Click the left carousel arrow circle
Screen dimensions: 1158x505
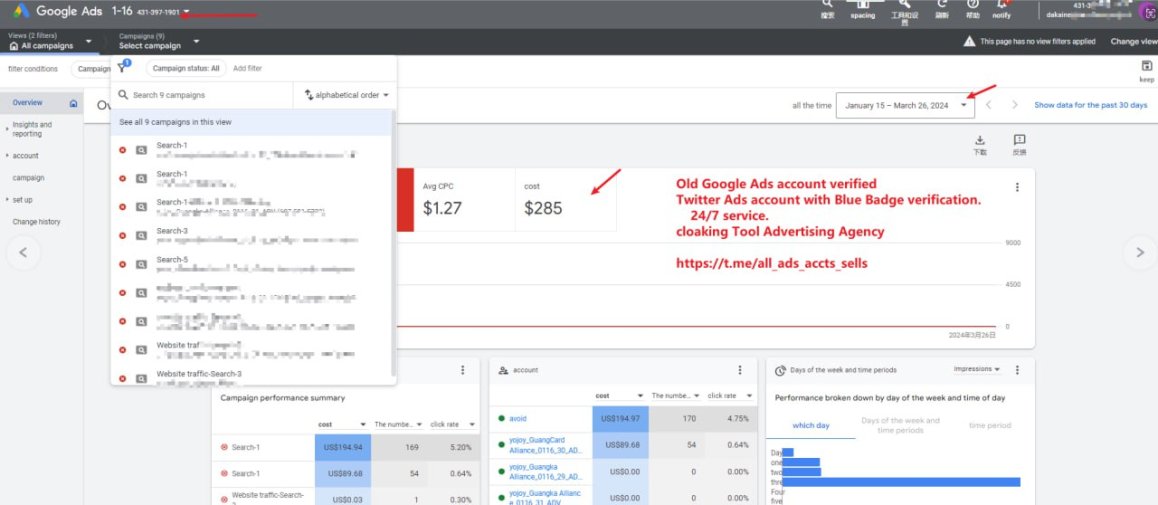tap(23, 252)
